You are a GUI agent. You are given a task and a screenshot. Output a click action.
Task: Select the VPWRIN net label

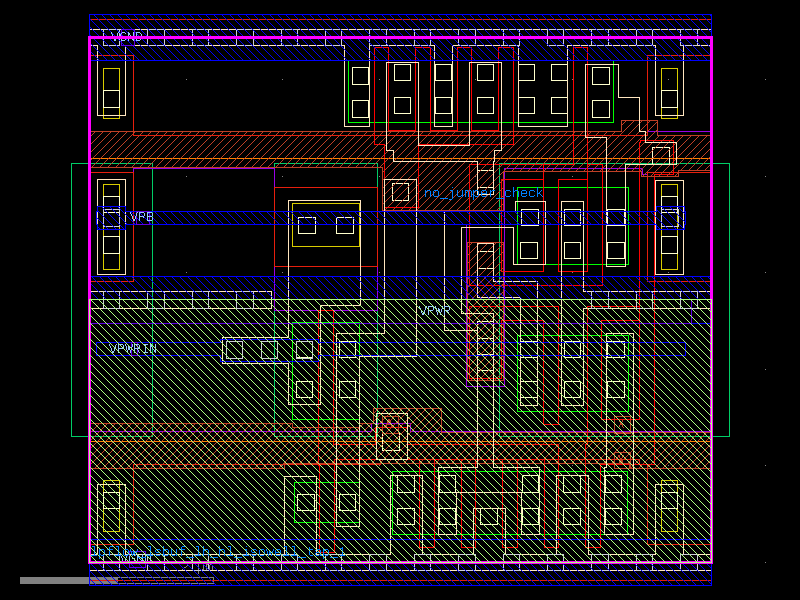pos(133,349)
